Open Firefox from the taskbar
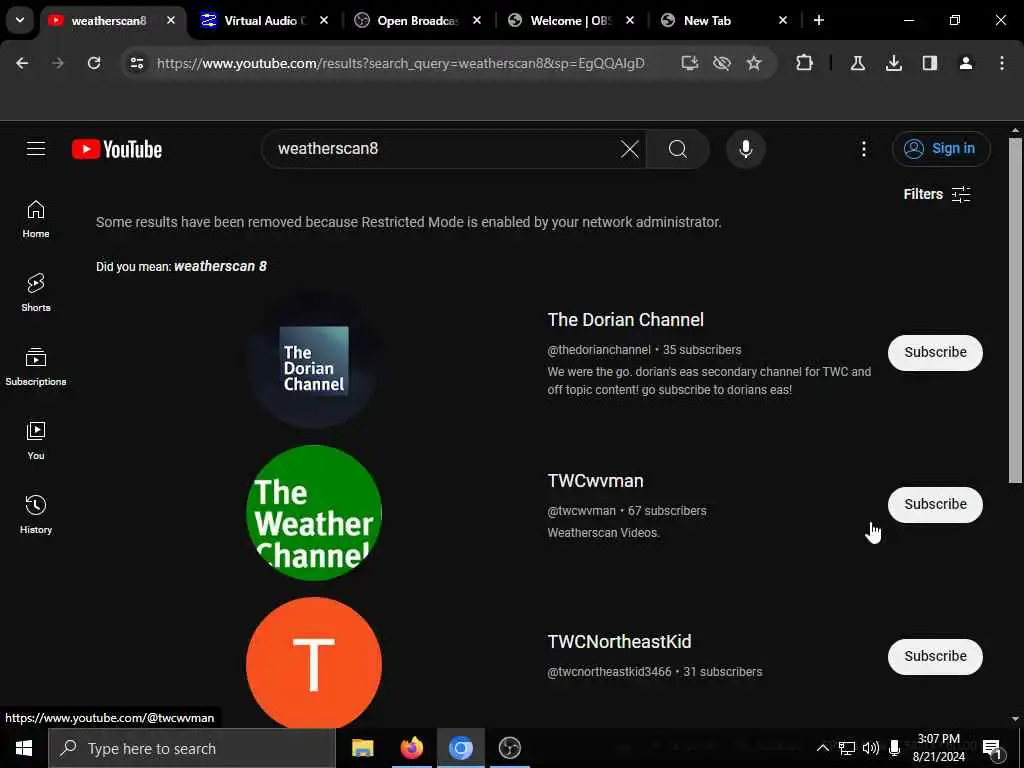This screenshot has height=768, width=1024. (x=411, y=748)
